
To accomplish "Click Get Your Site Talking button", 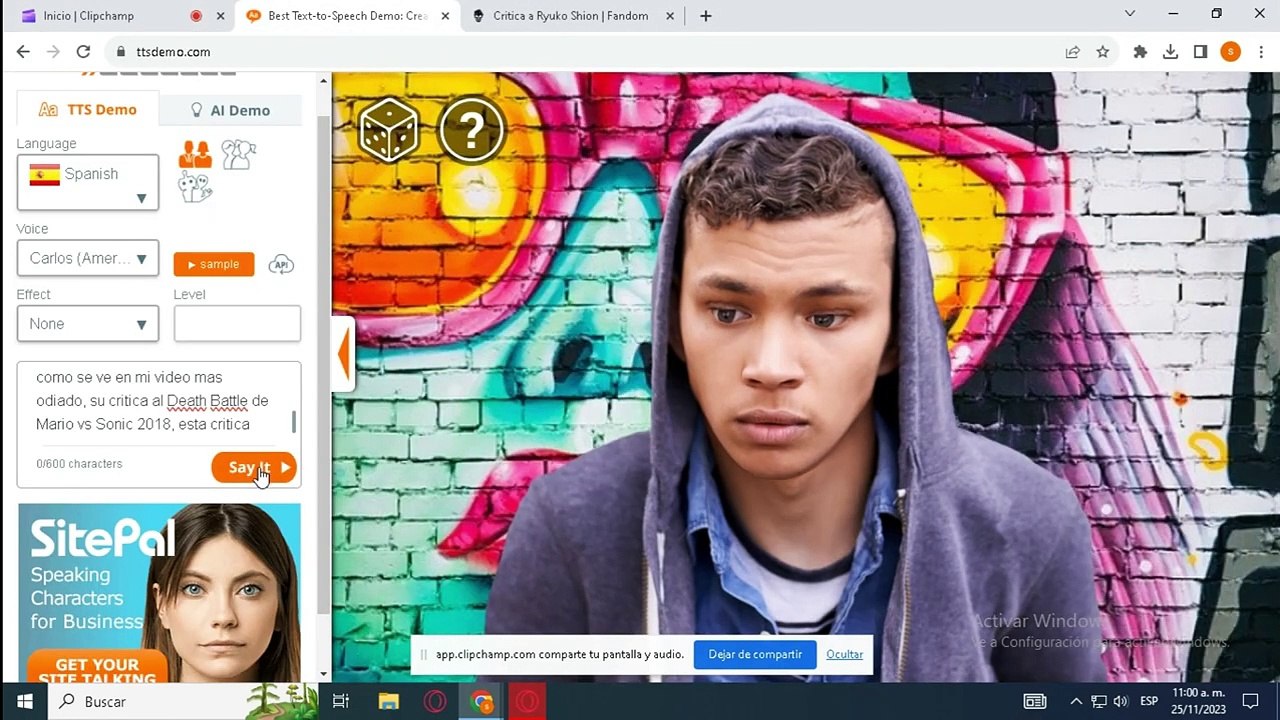I will tap(97, 668).
